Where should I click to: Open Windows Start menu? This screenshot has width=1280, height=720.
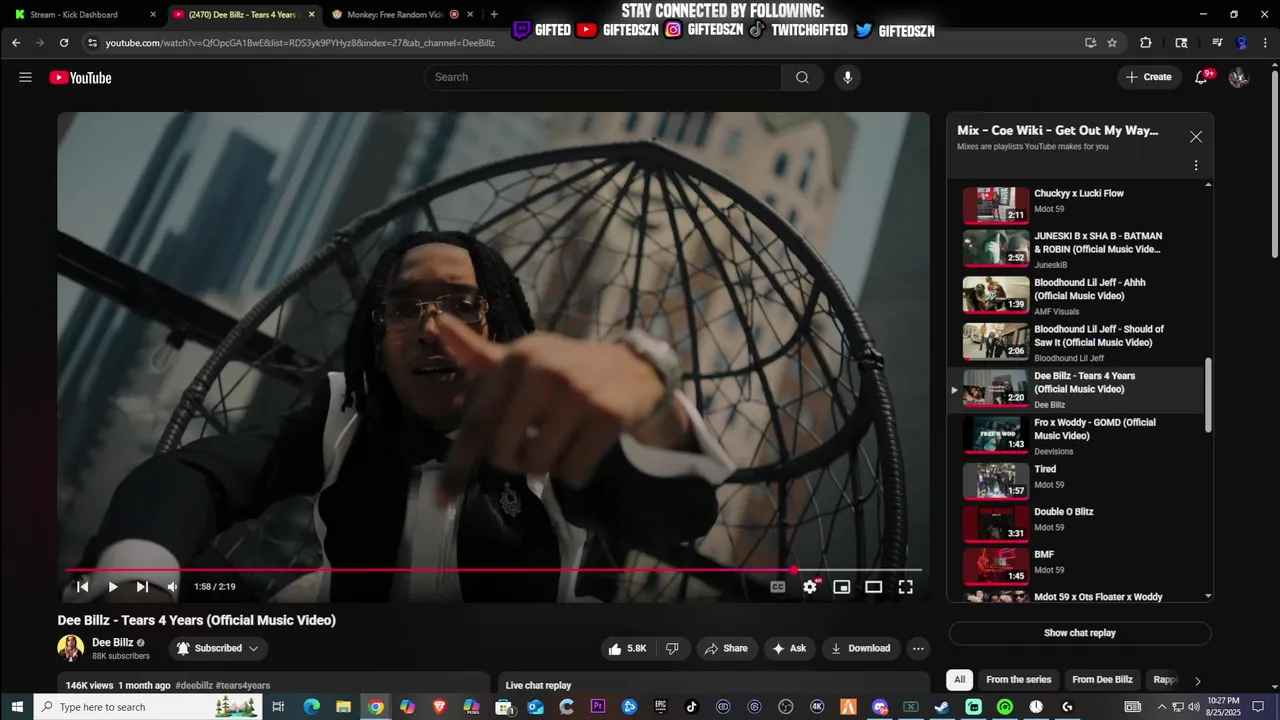(16, 707)
